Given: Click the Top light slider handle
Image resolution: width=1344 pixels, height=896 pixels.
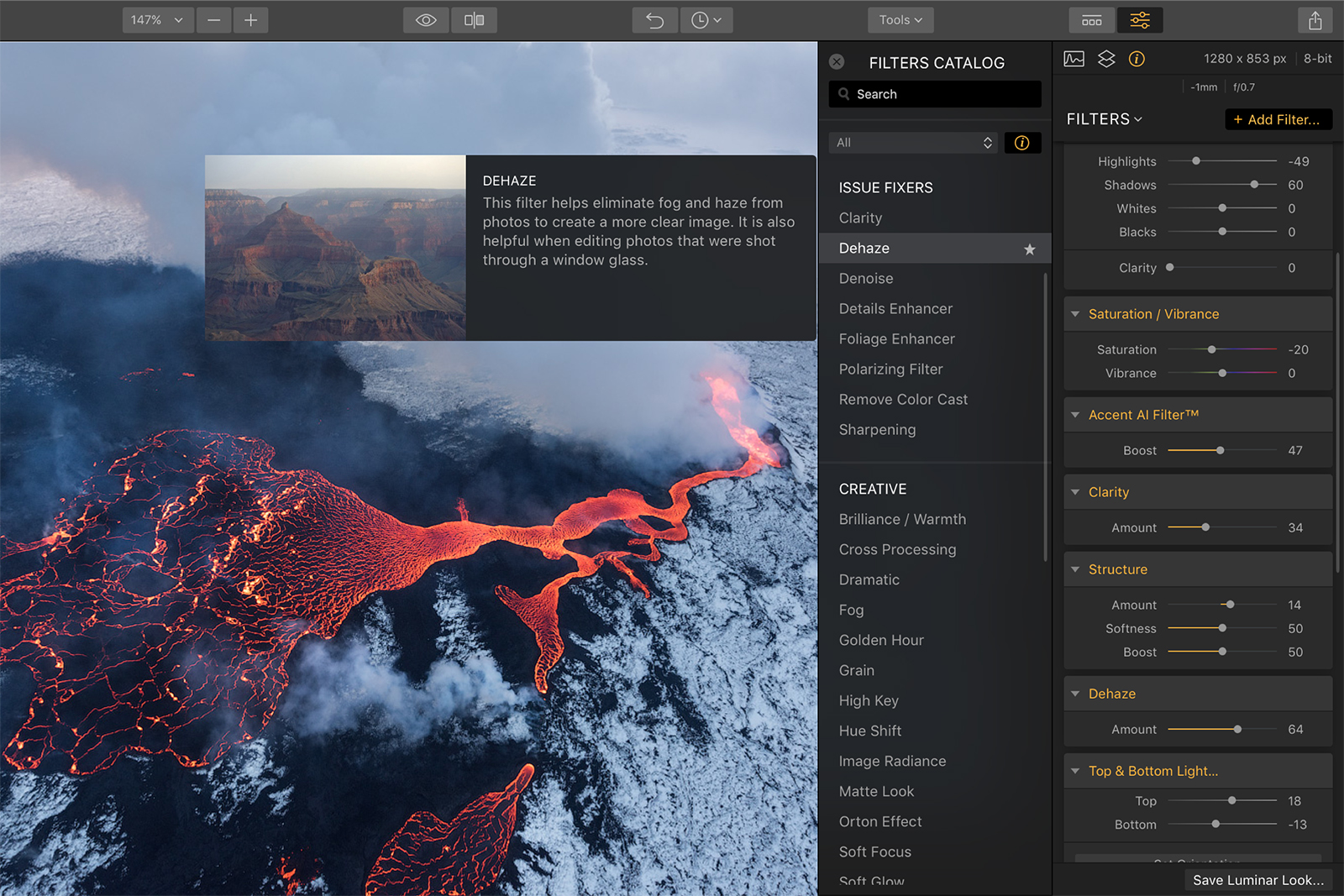Looking at the screenshot, I should (x=1231, y=801).
